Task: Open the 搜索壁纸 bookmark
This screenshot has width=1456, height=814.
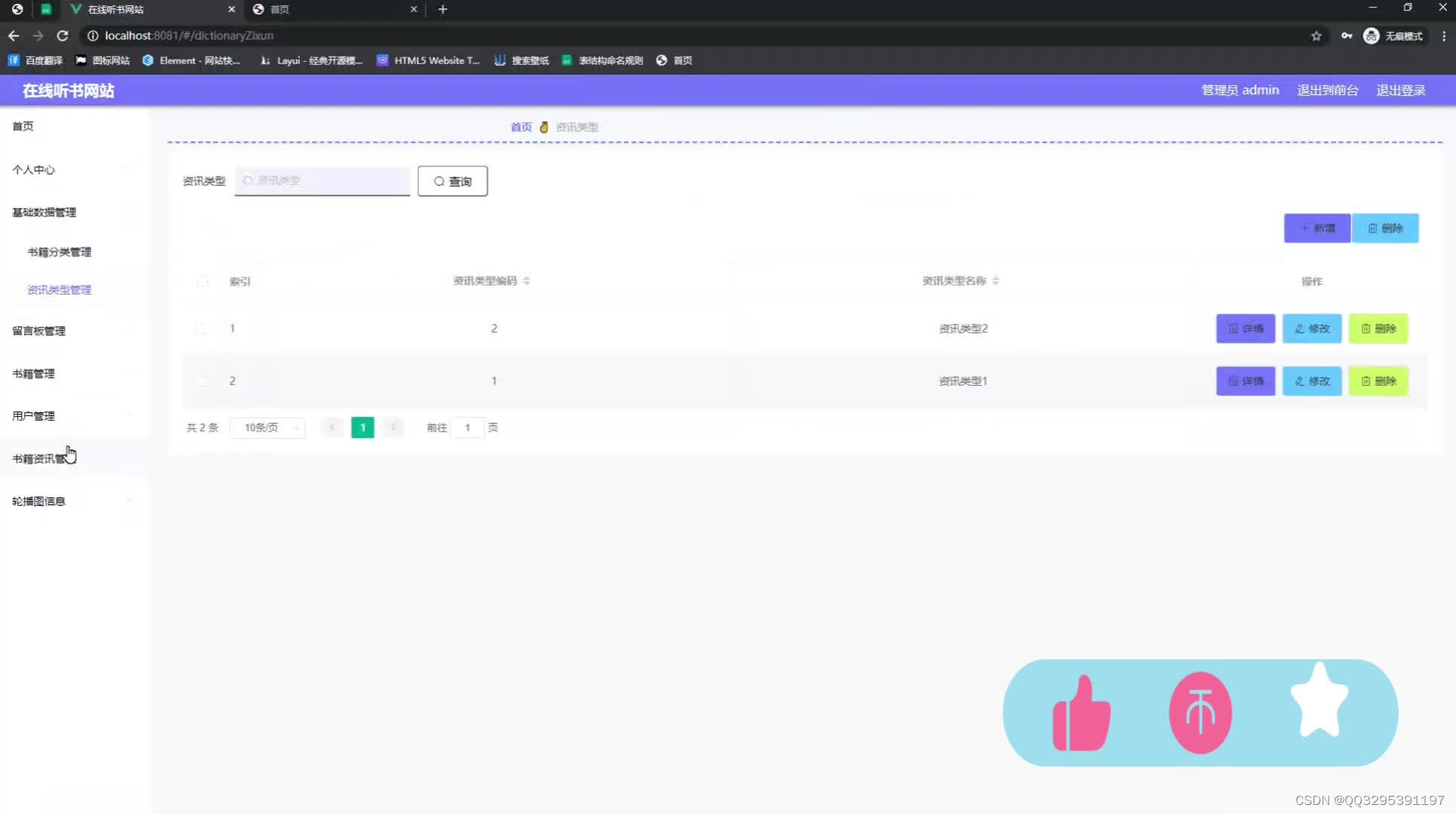Action: (x=522, y=60)
